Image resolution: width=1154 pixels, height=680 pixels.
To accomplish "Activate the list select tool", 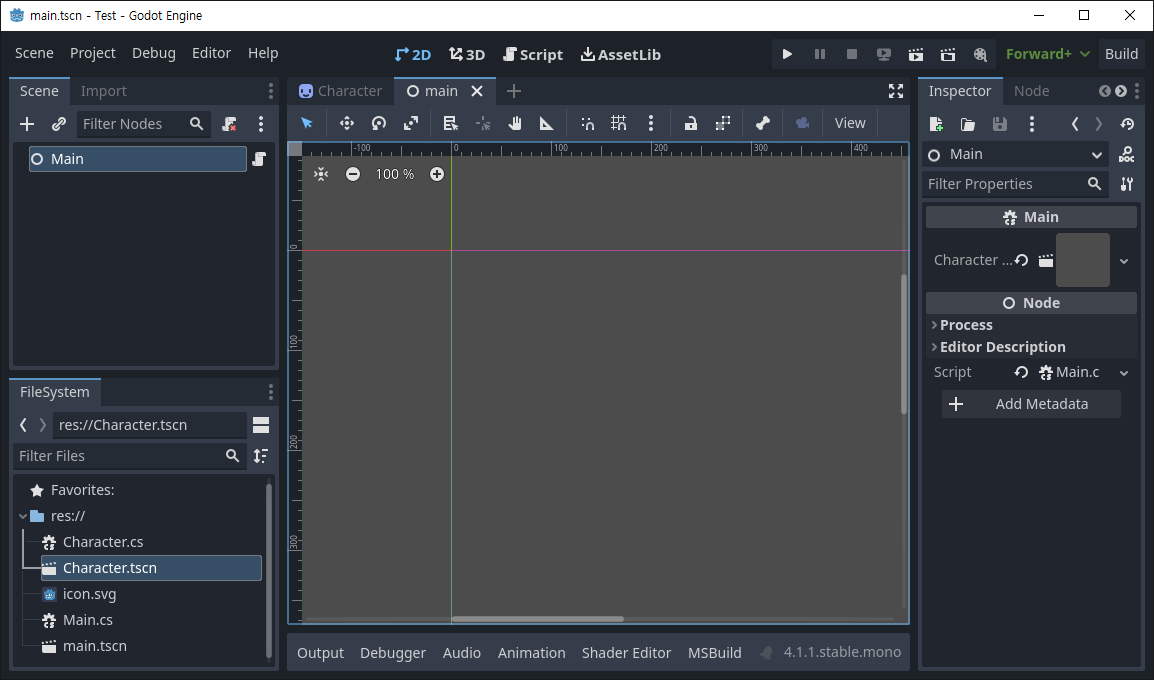I will tap(450, 123).
